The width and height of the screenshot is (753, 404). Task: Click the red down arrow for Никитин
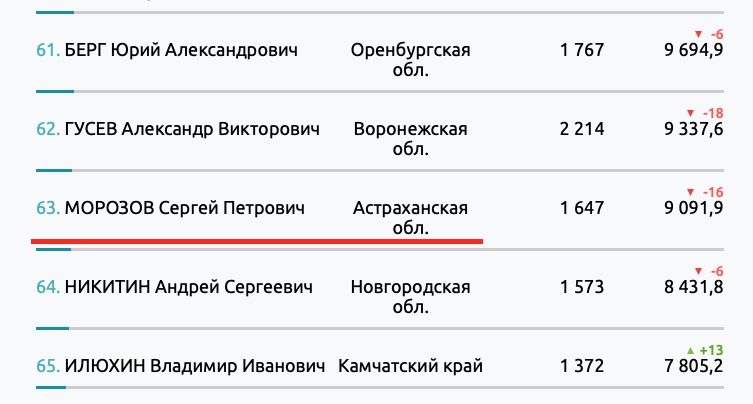pyautogui.click(x=696, y=271)
